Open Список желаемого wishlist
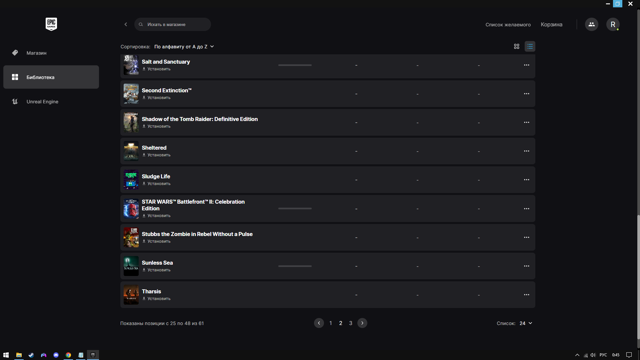Screen dimensions: 640x360 tap(508, 24)
